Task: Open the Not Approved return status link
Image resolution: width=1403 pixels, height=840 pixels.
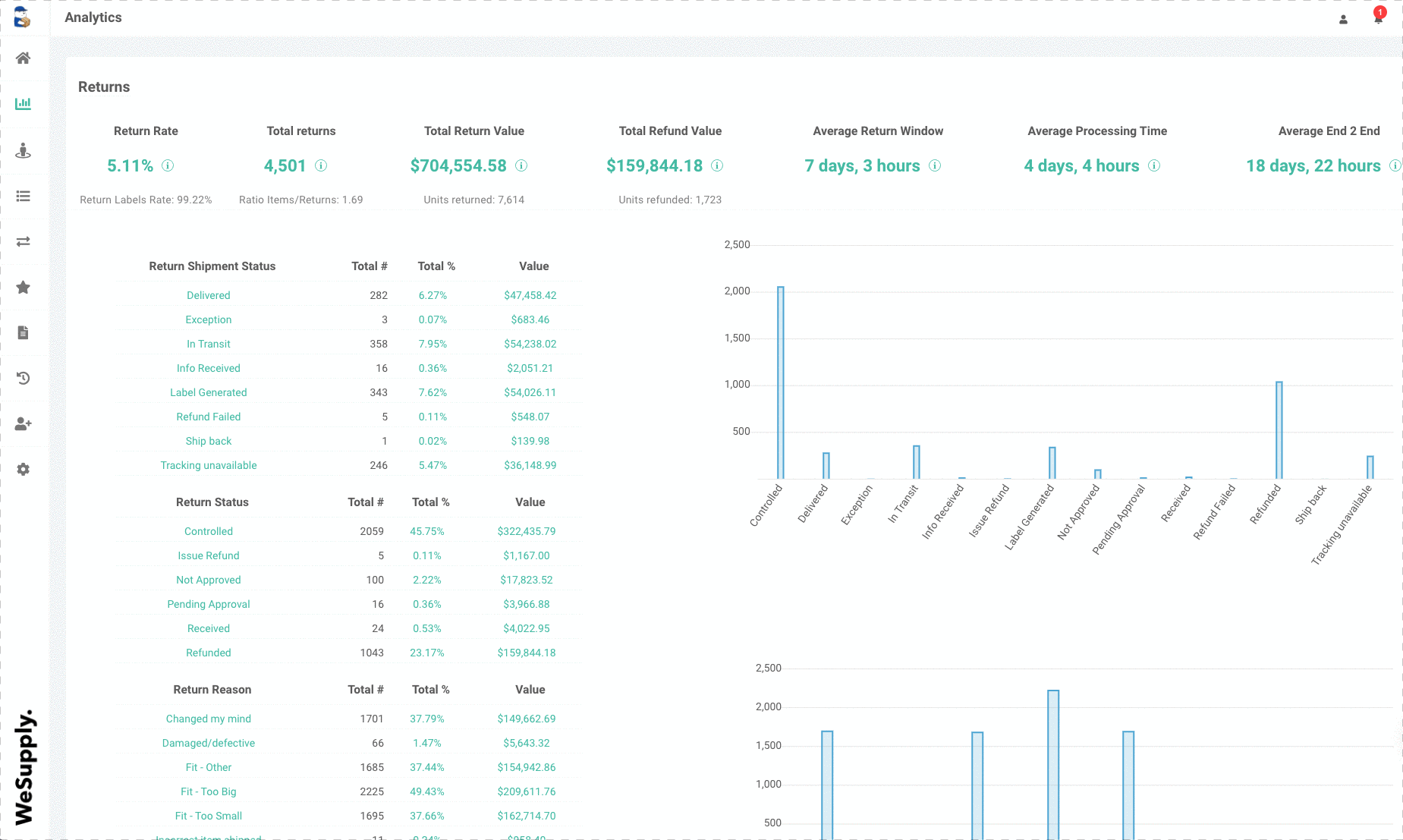Action: (209, 580)
